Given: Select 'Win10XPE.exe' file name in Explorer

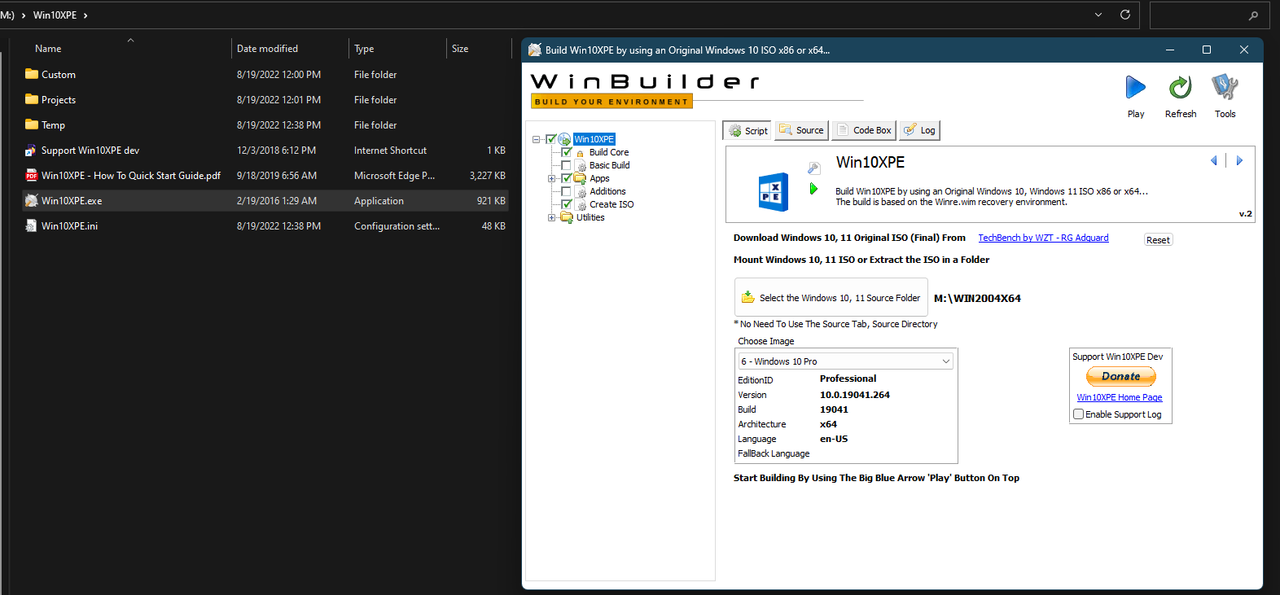Looking at the screenshot, I should click(72, 200).
